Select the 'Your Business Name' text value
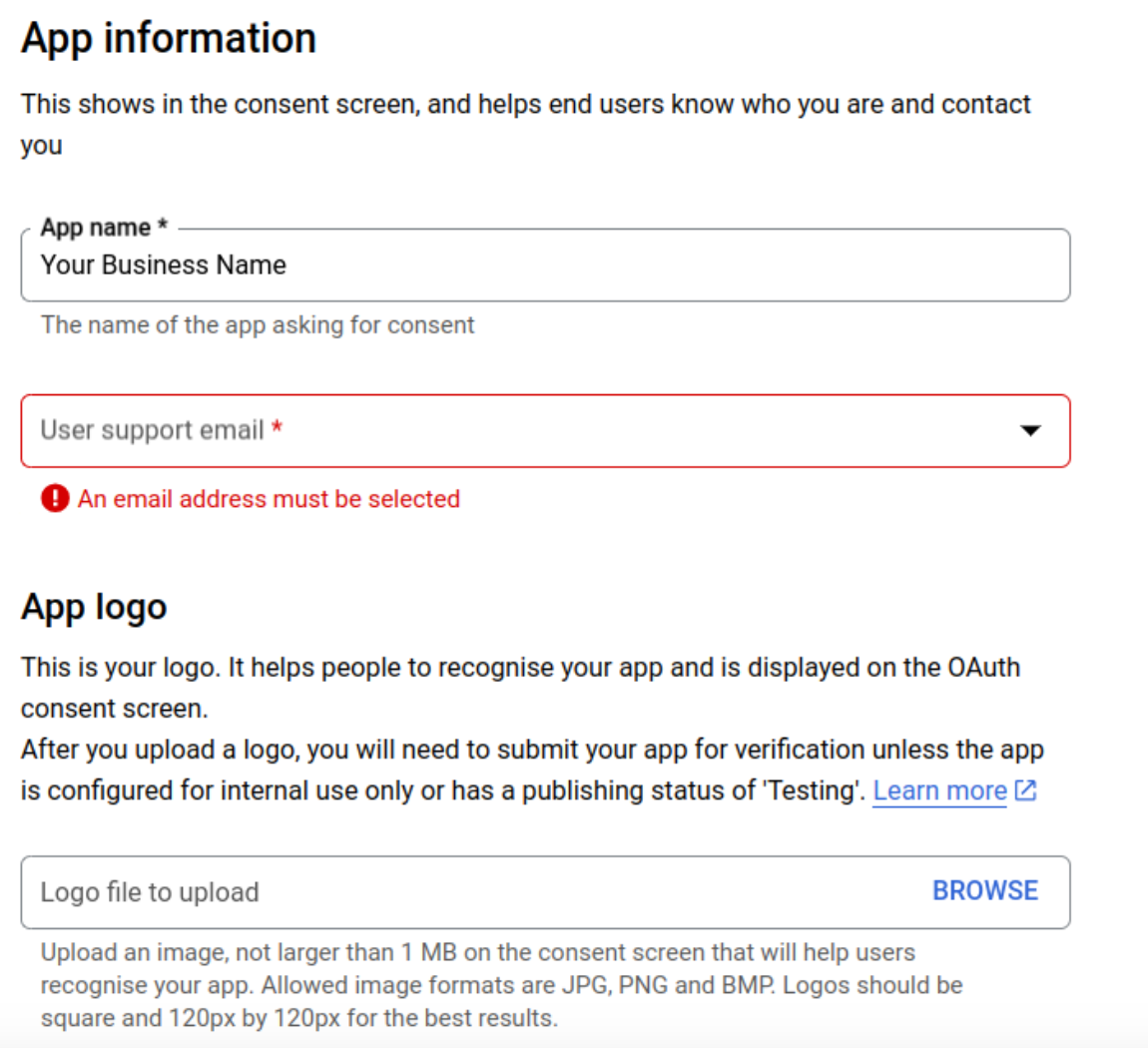Screen dimensions: 1148x1048 164,264
